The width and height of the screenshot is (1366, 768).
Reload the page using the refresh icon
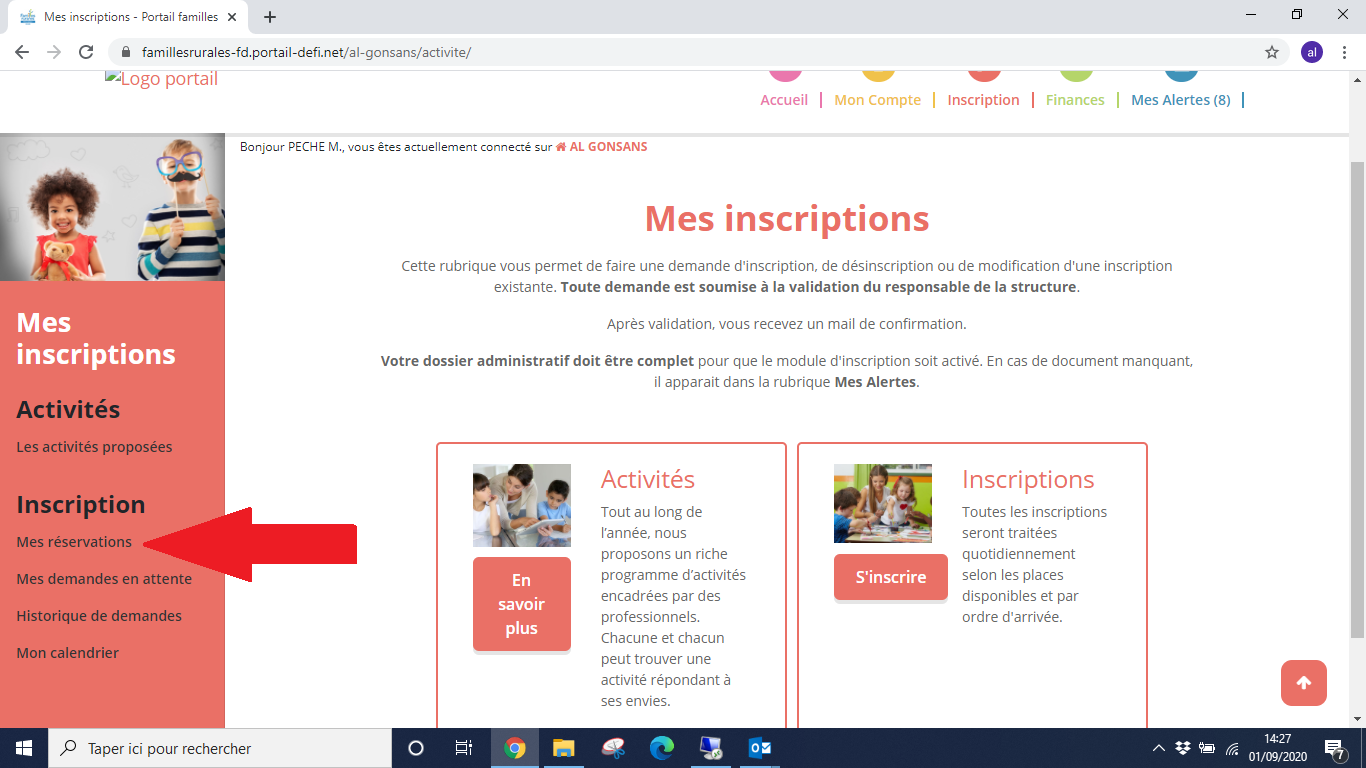86,52
